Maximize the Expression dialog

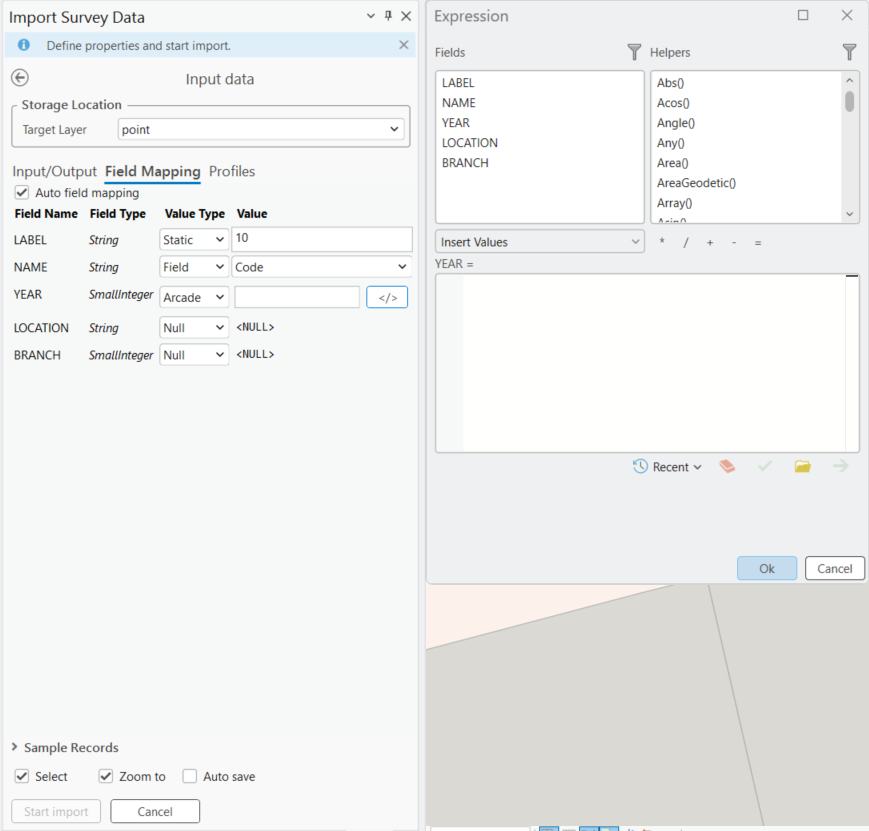(x=802, y=15)
